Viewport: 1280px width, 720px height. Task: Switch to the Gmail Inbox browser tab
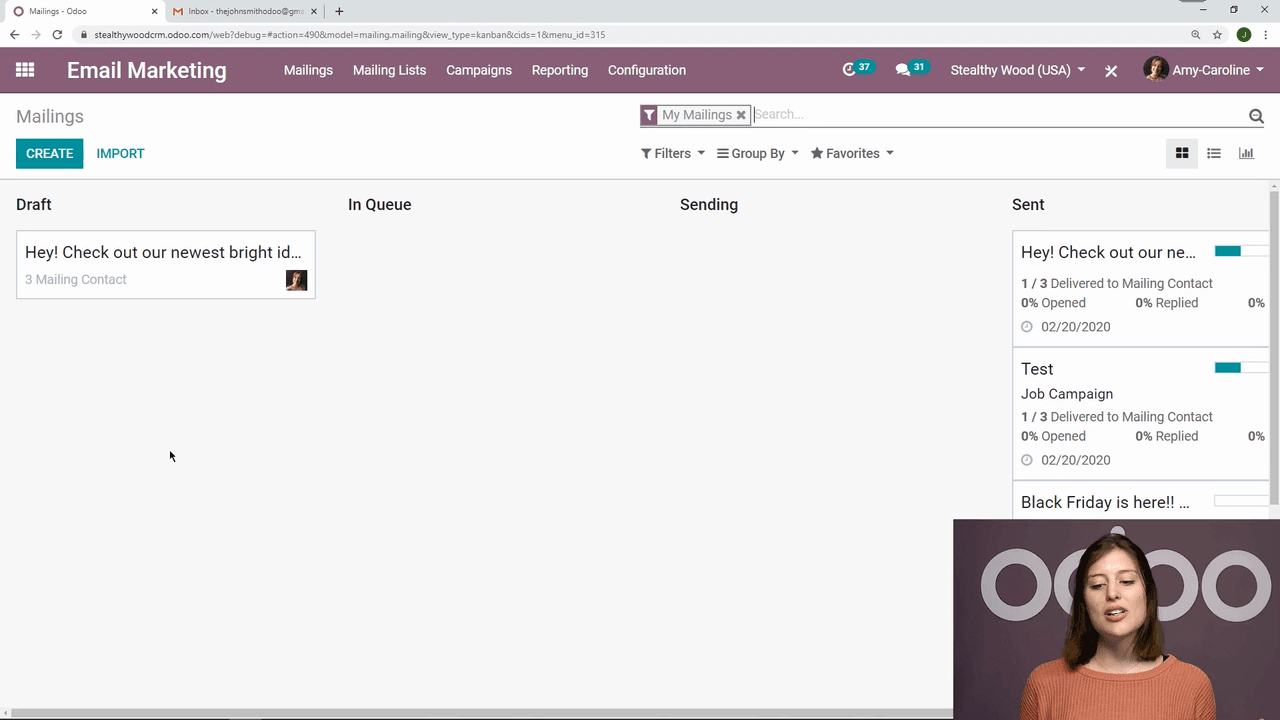click(245, 11)
